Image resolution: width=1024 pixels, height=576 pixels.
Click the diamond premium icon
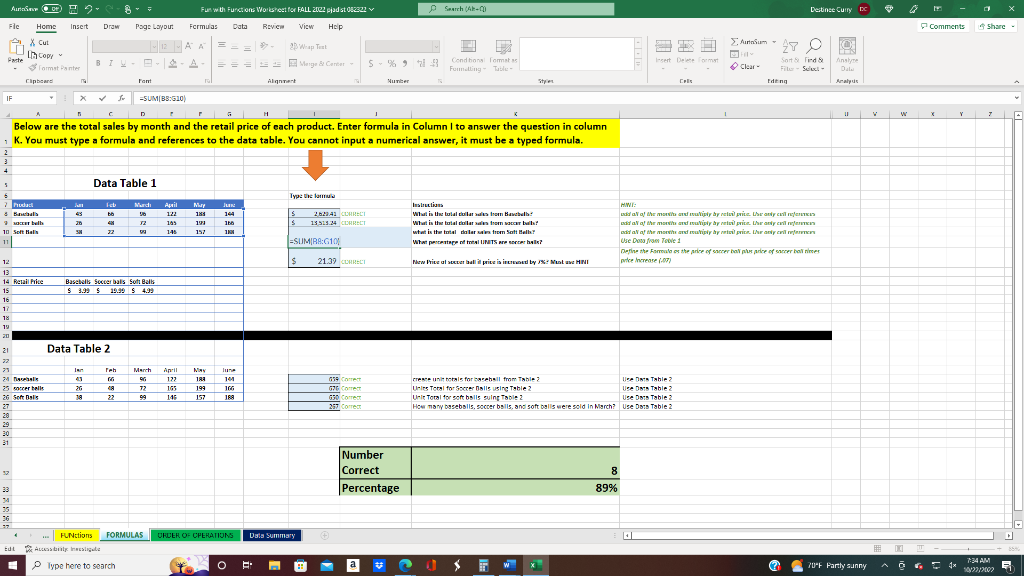pos(889,9)
